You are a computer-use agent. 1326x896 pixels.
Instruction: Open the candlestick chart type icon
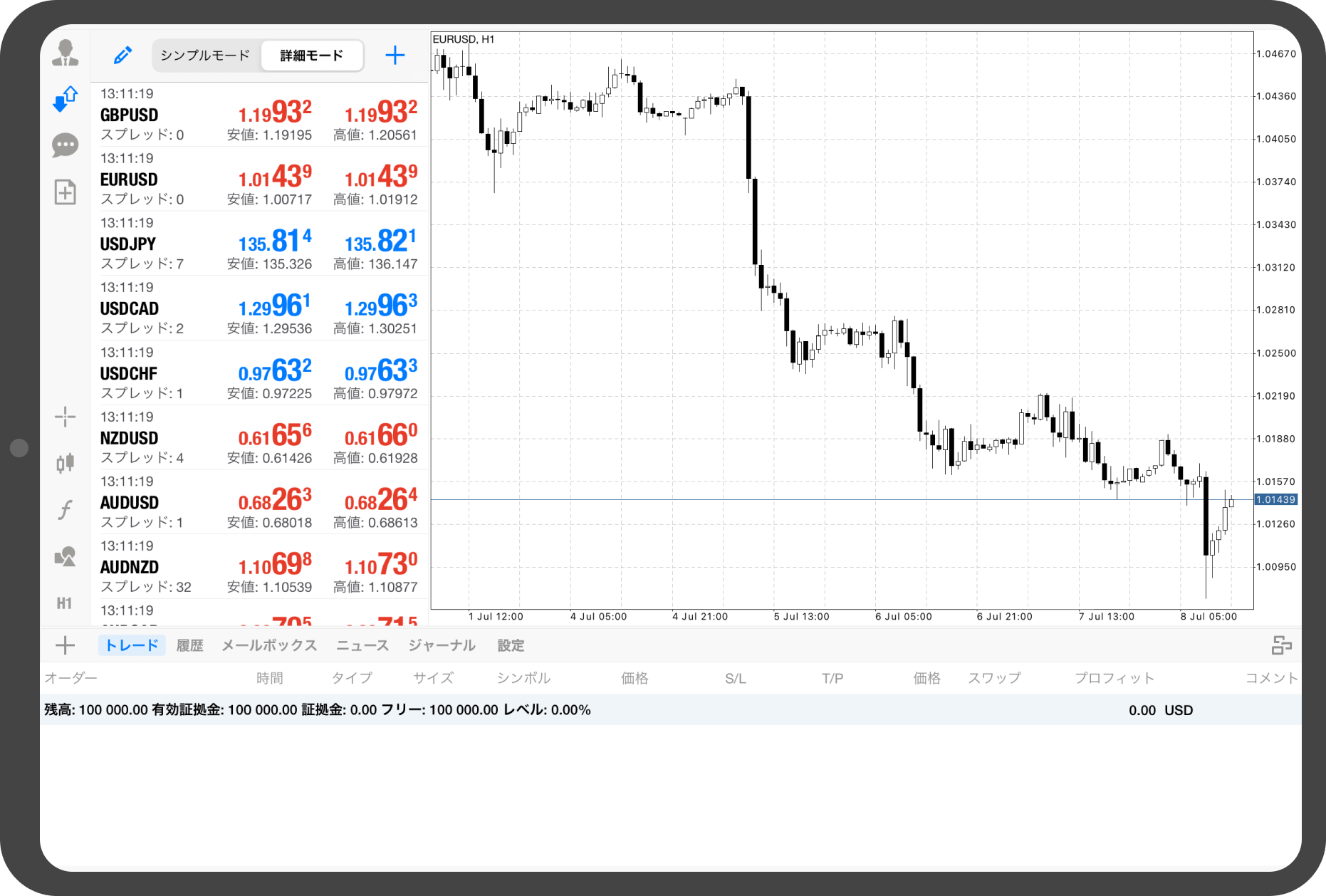click(x=65, y=463)
